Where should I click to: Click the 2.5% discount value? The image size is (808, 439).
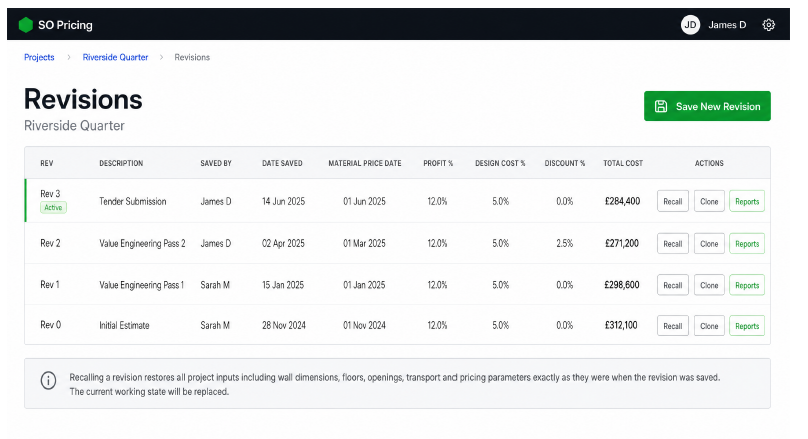tap(565, 243)
